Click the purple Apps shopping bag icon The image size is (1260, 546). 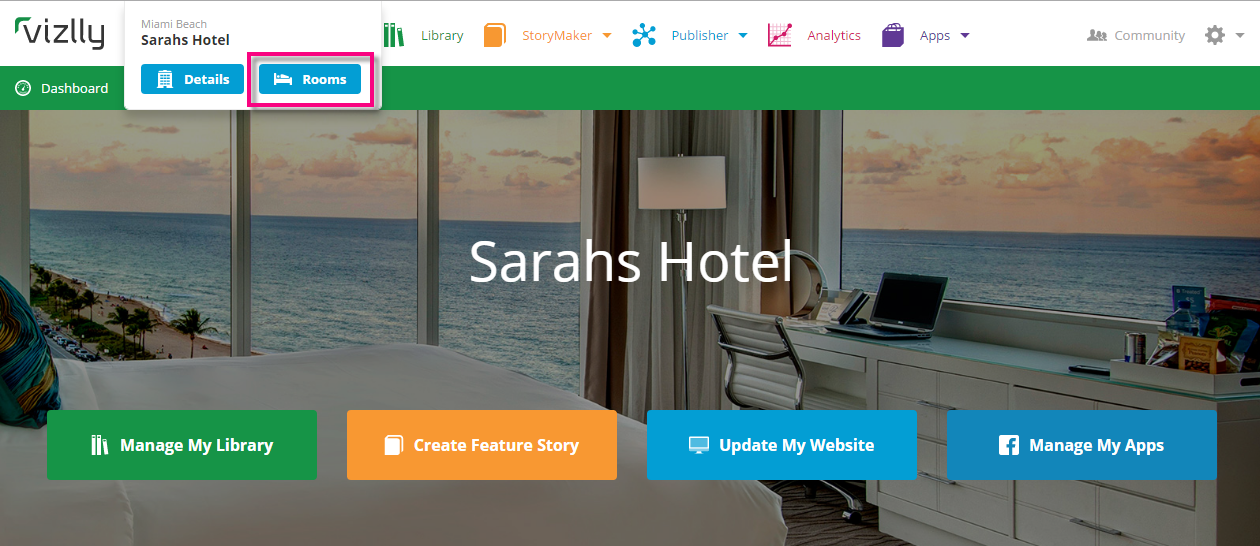pyautogui.click(x=893, y=35)
